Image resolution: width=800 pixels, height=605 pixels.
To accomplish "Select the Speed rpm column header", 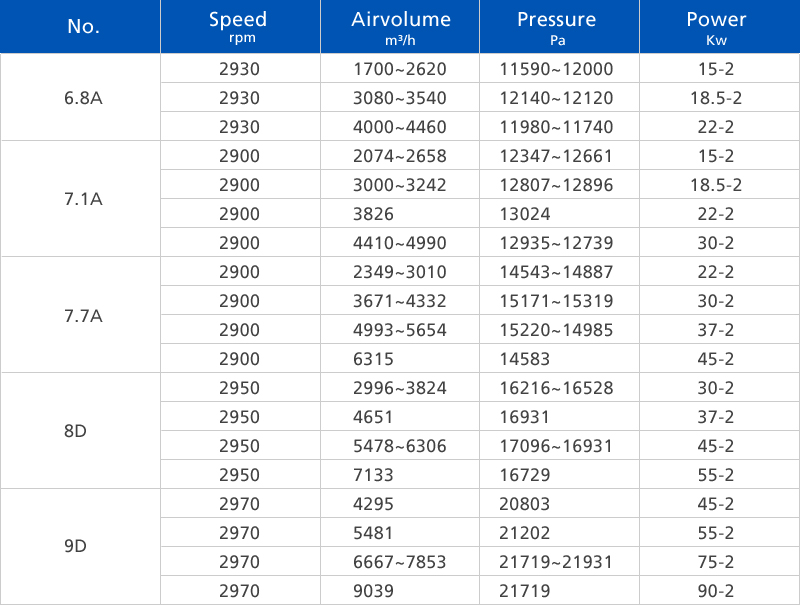I will (x=238, y=27).
